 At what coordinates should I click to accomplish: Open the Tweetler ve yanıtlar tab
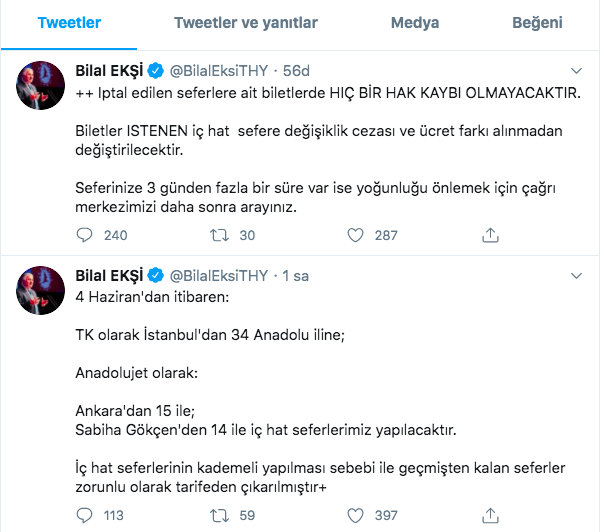point(246,22)
